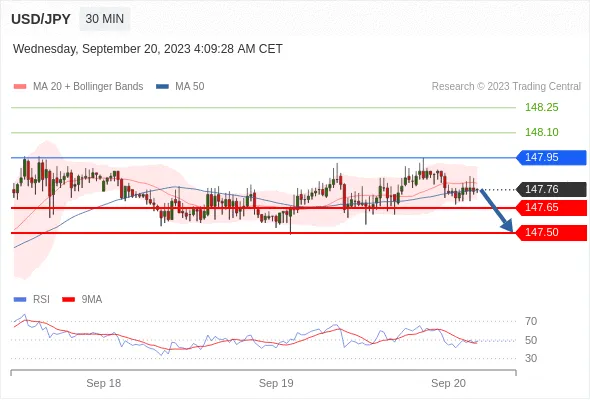Click the USD/JPY pair title
Screen dimensions: 590x400
click(x=41, y=19)
